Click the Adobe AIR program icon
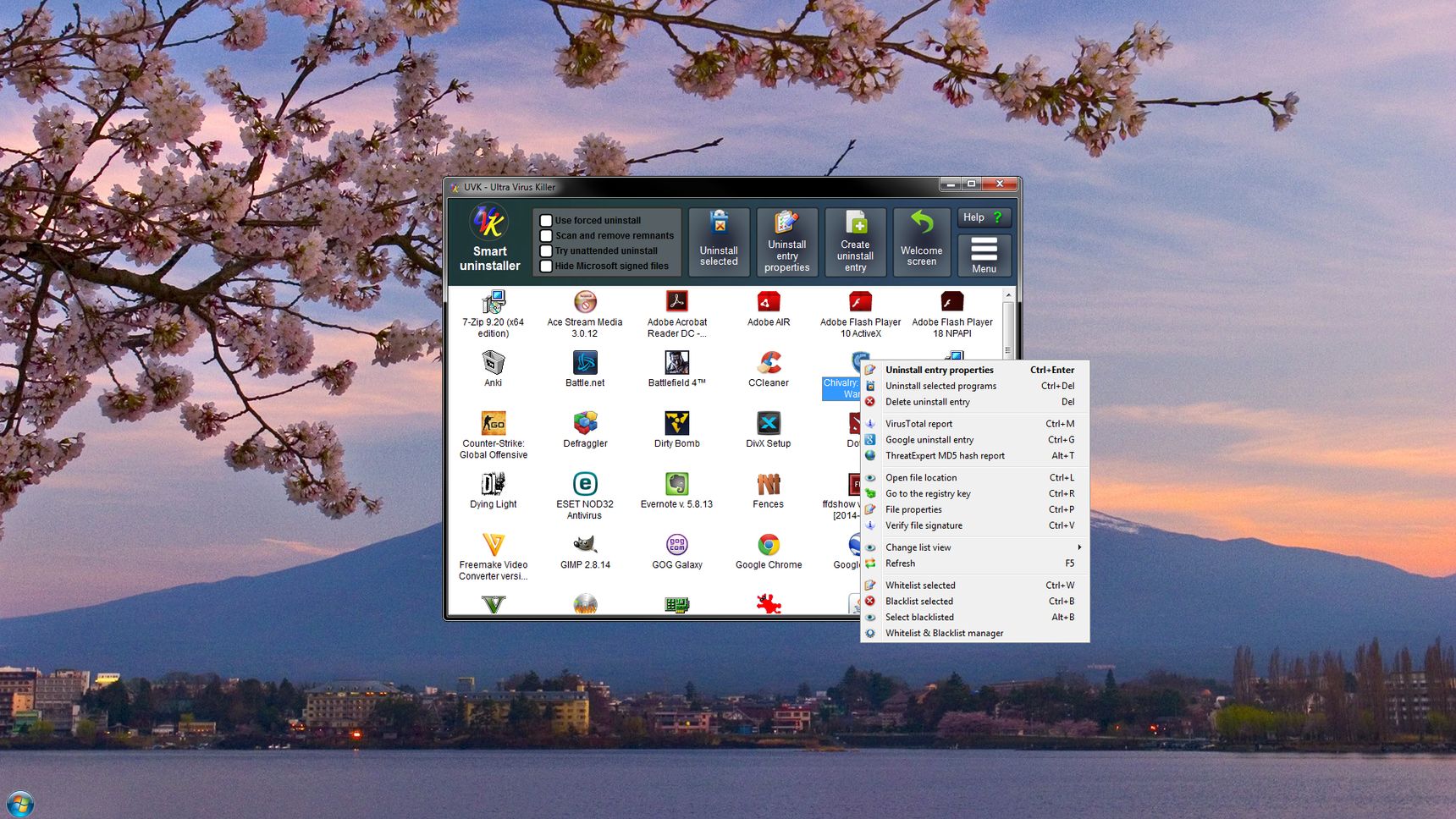Viewport: 1456px width, 819px height. click(769, 302)
